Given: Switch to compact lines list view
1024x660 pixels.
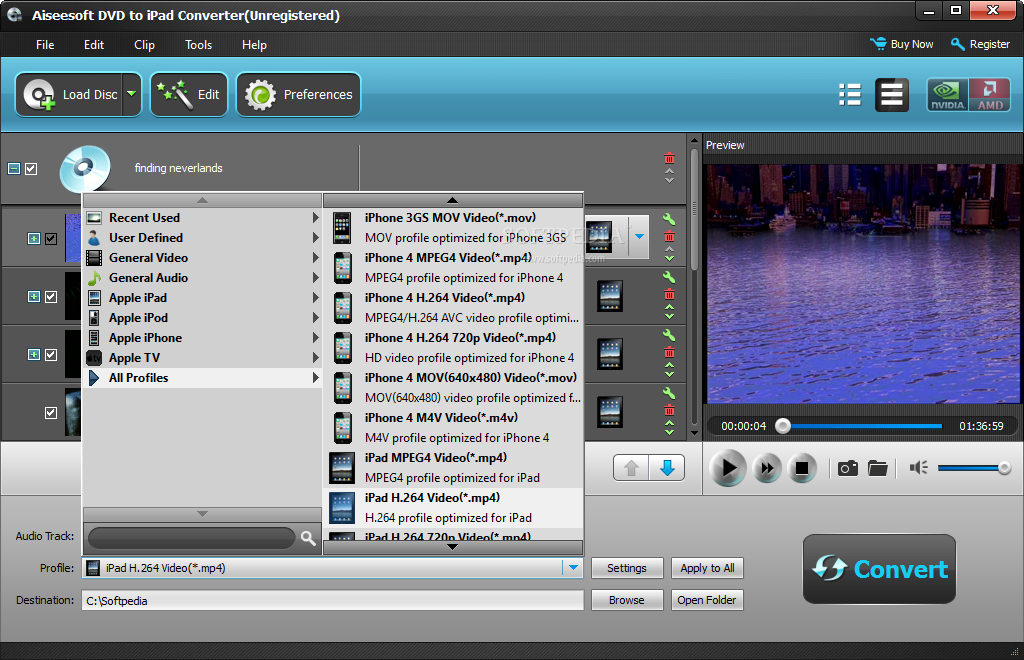Looking at the screenshot, I should (x=891, y=95).
